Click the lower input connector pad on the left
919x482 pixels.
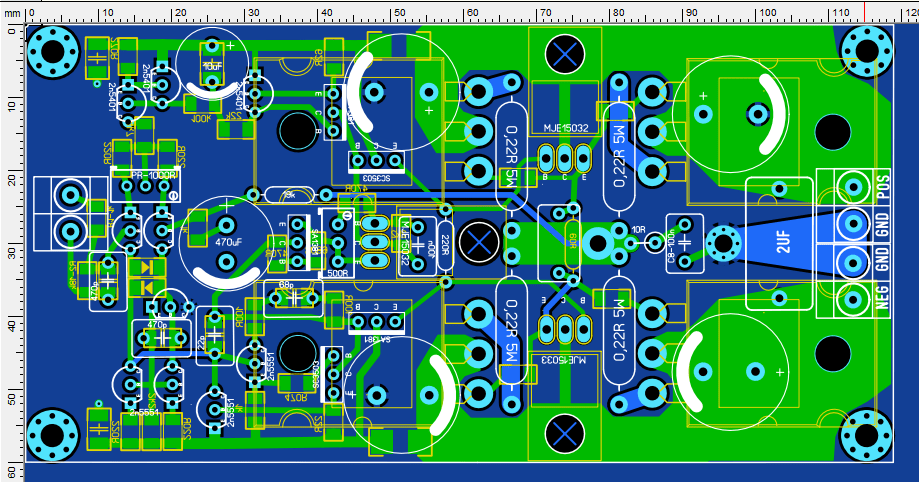(x=70, y=231)
